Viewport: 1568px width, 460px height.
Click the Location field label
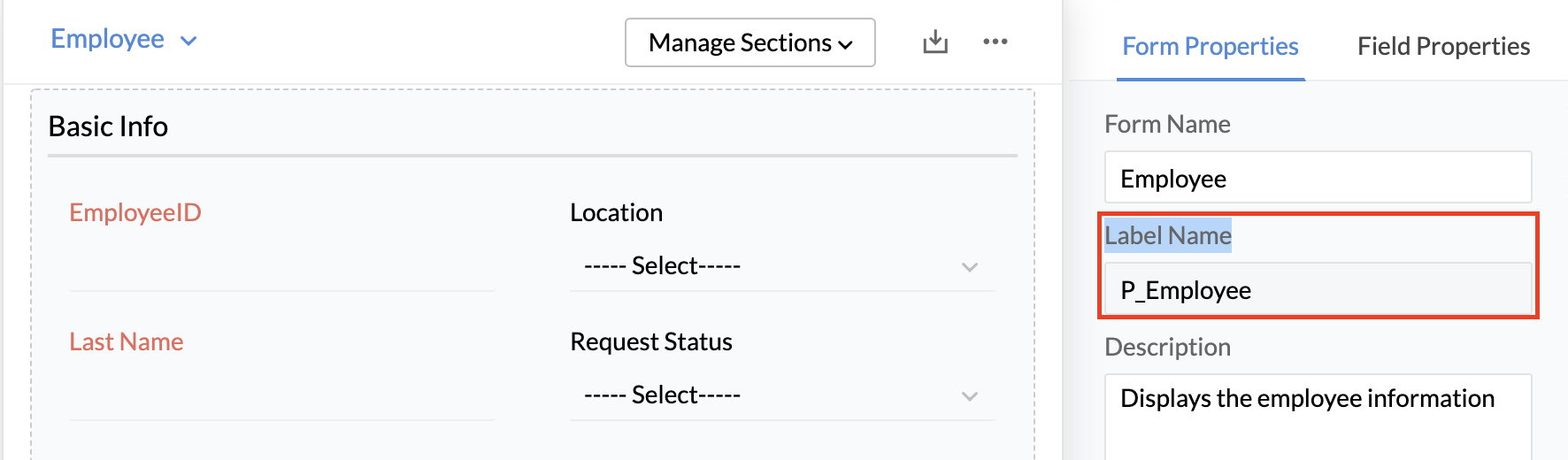click(616, 212)
